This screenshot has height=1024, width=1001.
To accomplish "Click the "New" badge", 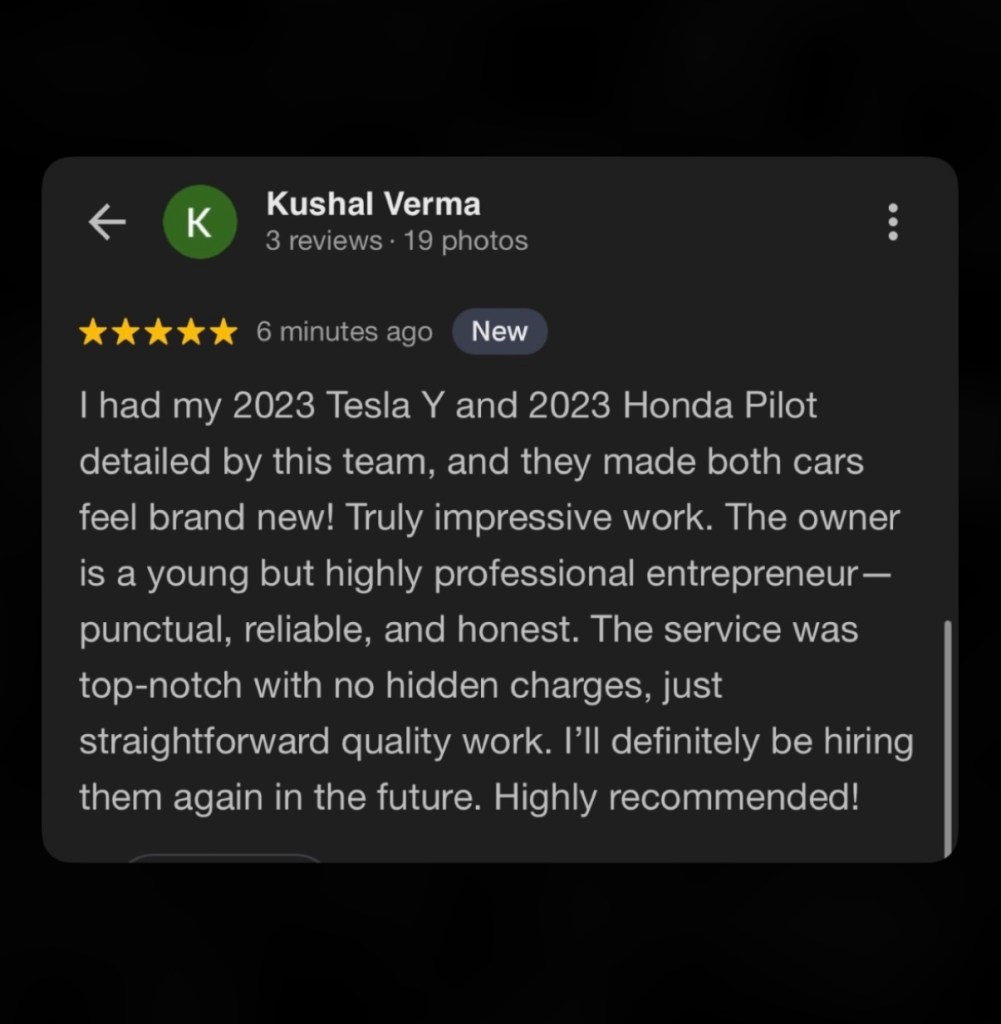I will [499, 332].
